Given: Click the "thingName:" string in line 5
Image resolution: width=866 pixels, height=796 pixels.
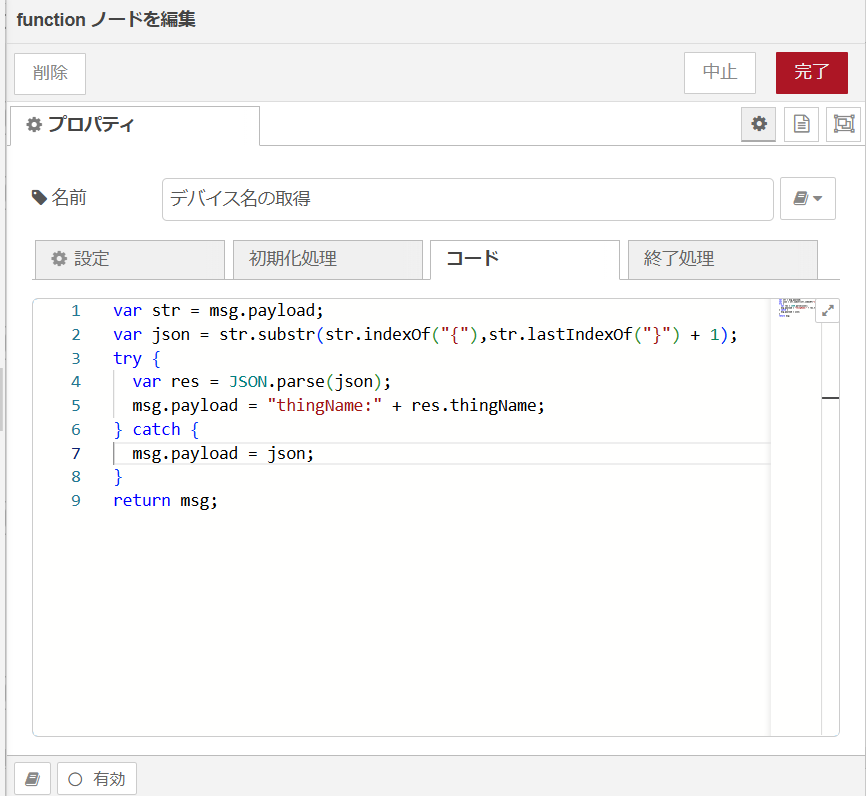Looking at the screenshot, I should point(324,406).
